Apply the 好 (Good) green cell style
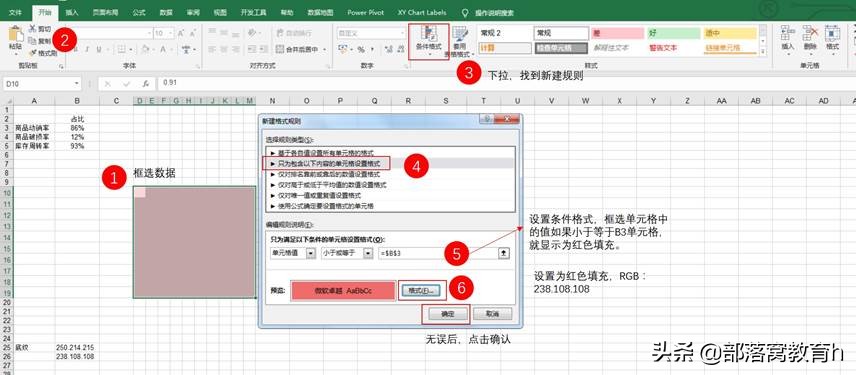 673,33
